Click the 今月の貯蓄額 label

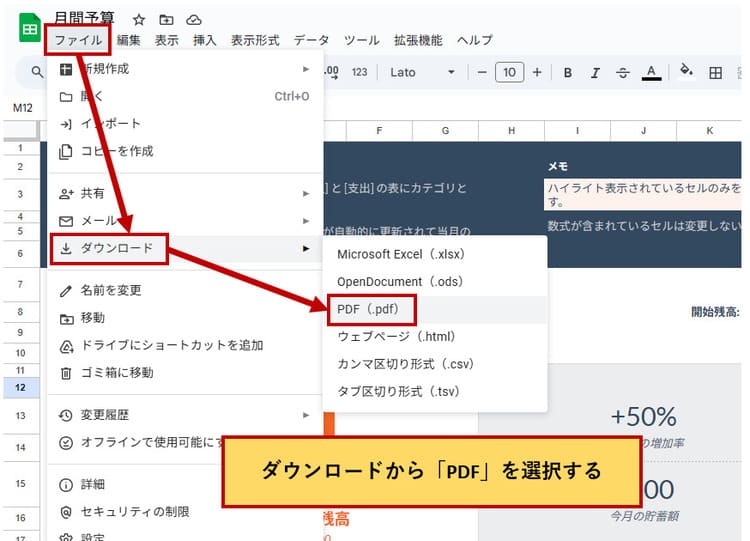644,516
